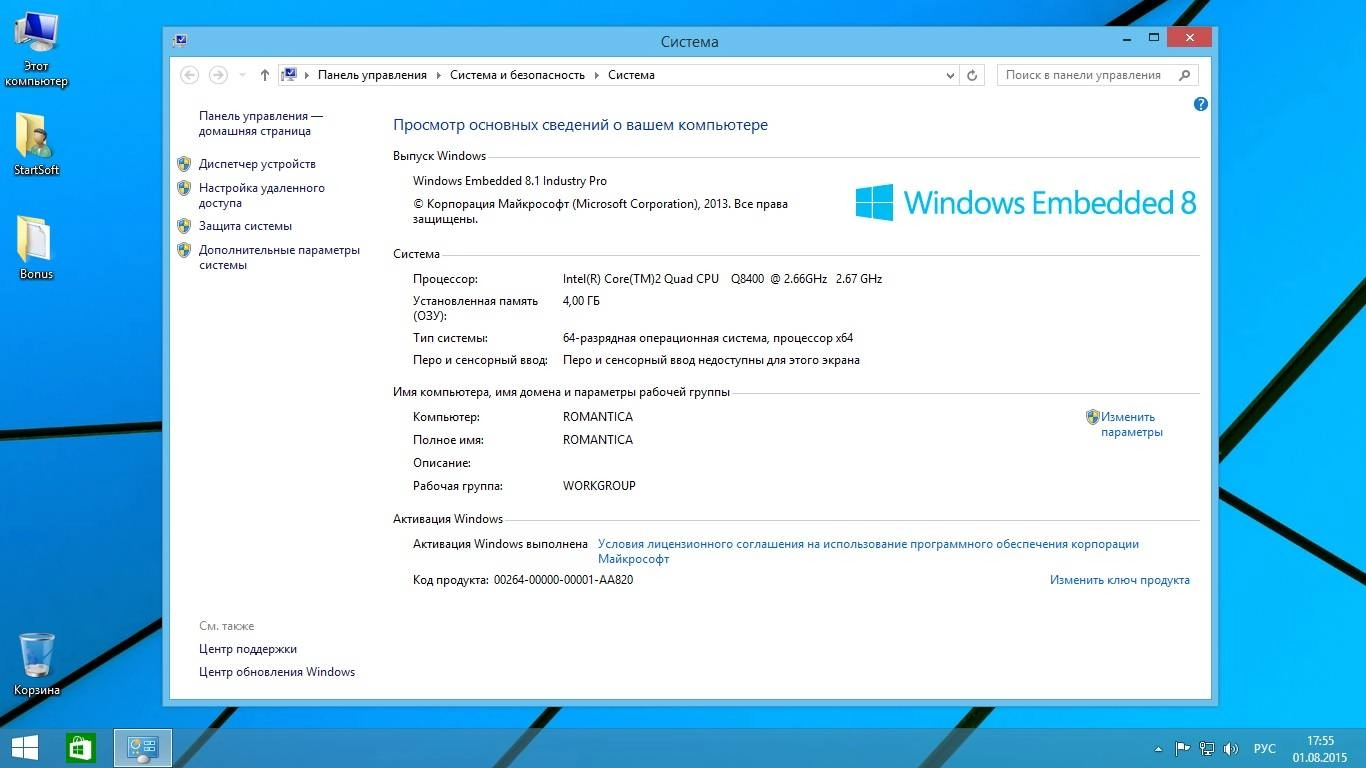
Task: Open Диспетчер устройств
Action: coord(257,164)
